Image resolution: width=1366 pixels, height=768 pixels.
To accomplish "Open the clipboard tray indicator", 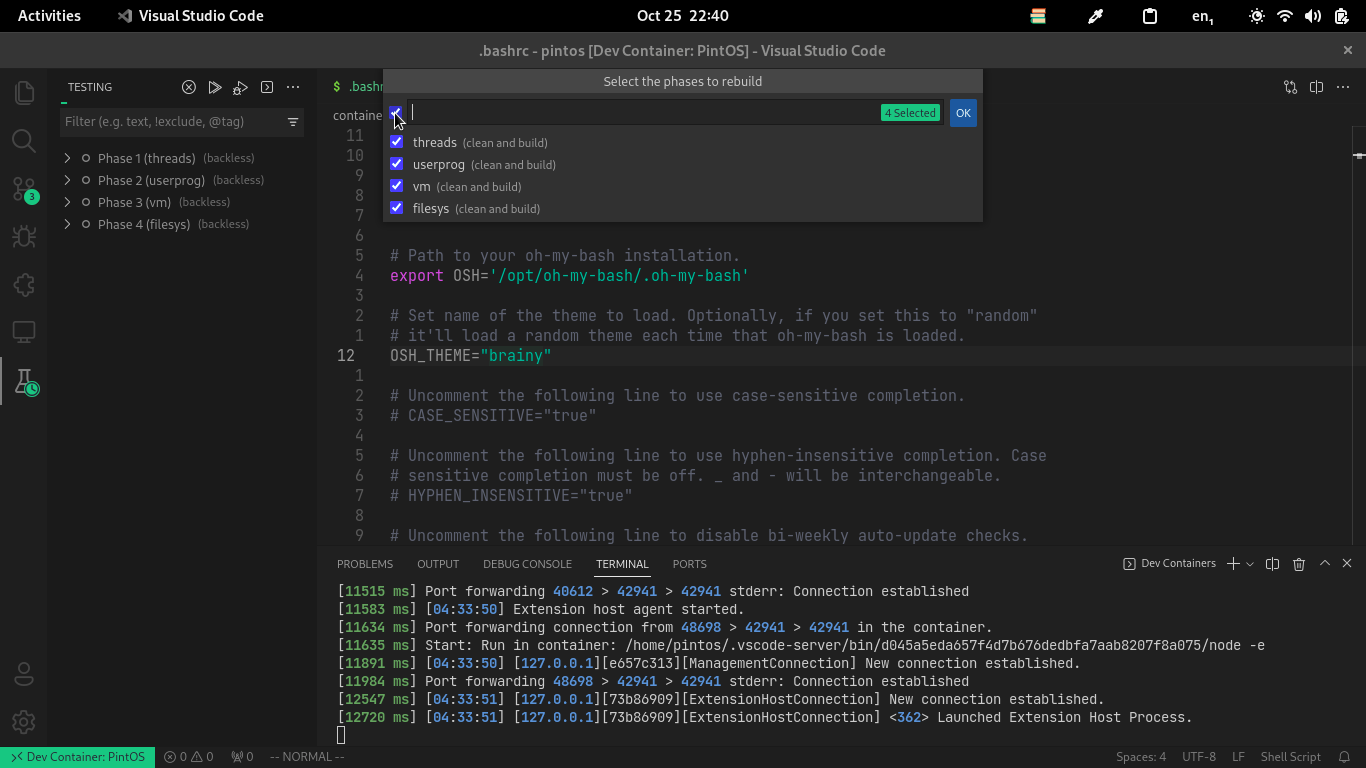I will tap(1150, 16).
